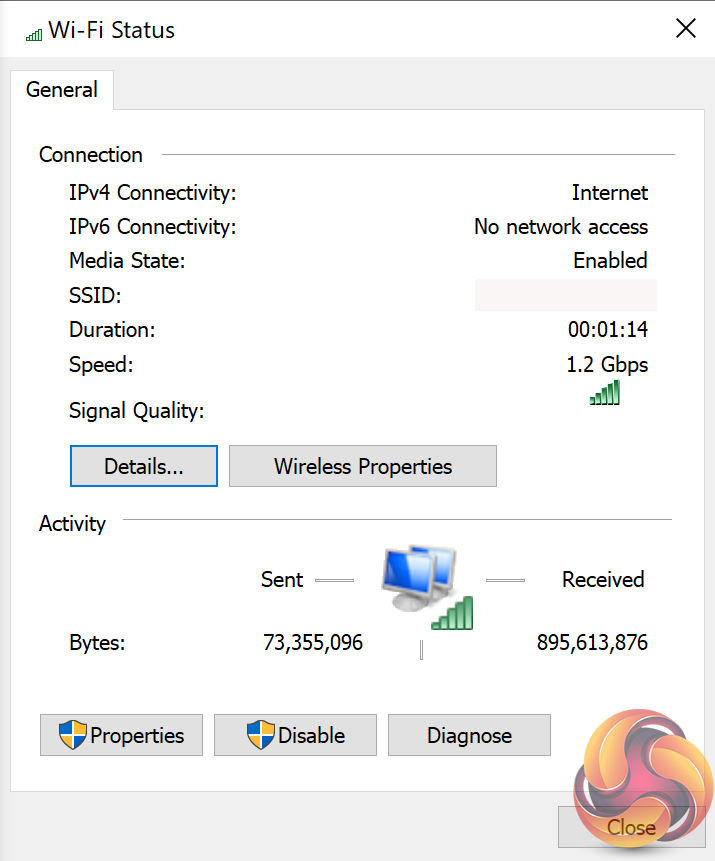Select the General tab
The image size is (715, 861).
coord(62,90)
